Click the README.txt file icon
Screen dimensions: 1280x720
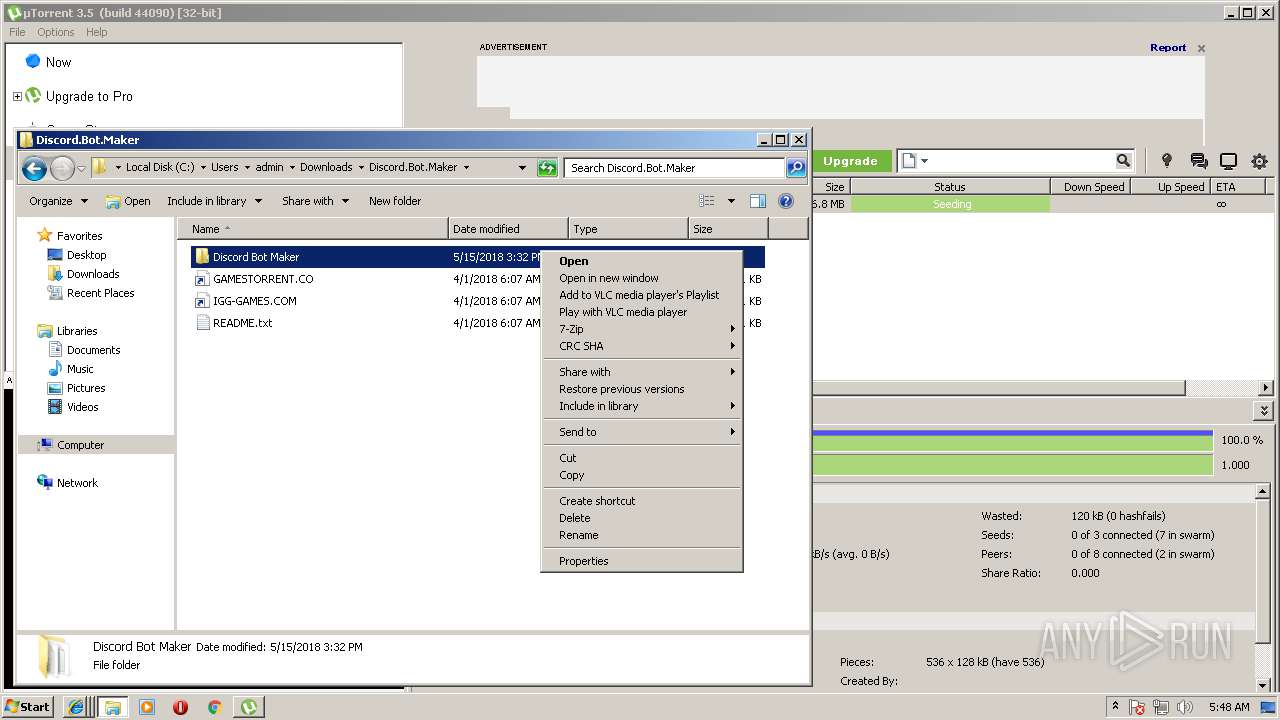[202, 323]
